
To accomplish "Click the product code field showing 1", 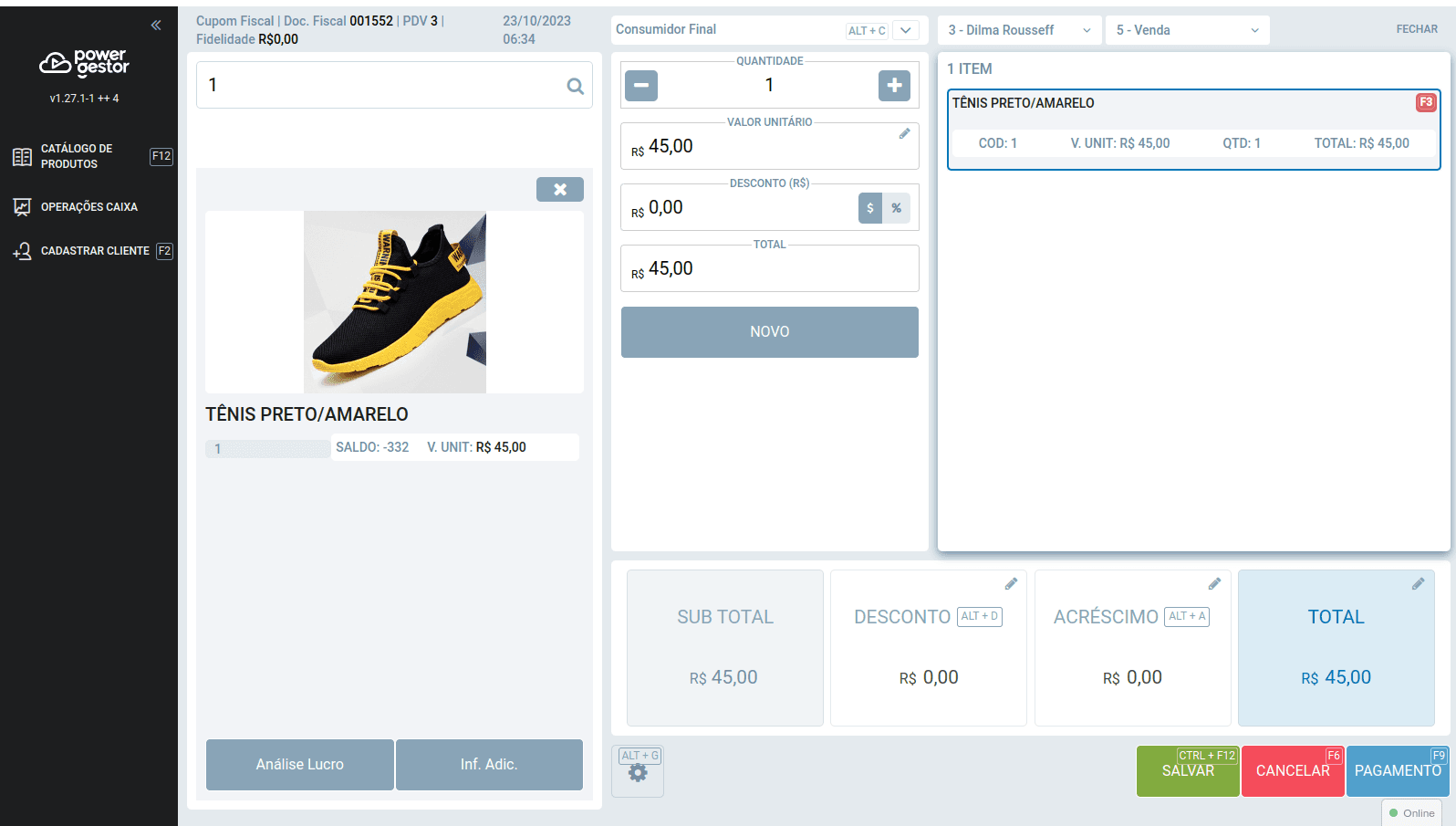I will [268, 449].
